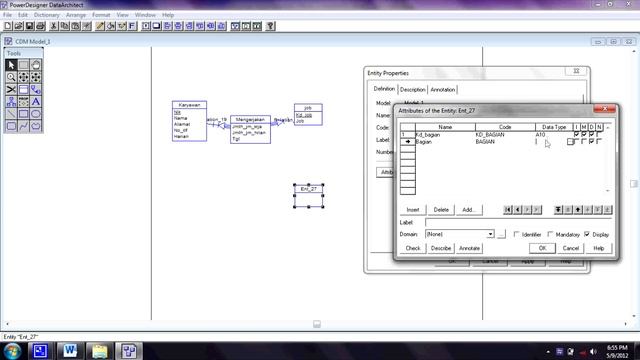Click the New model toolbar icon
640x360 pixels.
point(8,26)
